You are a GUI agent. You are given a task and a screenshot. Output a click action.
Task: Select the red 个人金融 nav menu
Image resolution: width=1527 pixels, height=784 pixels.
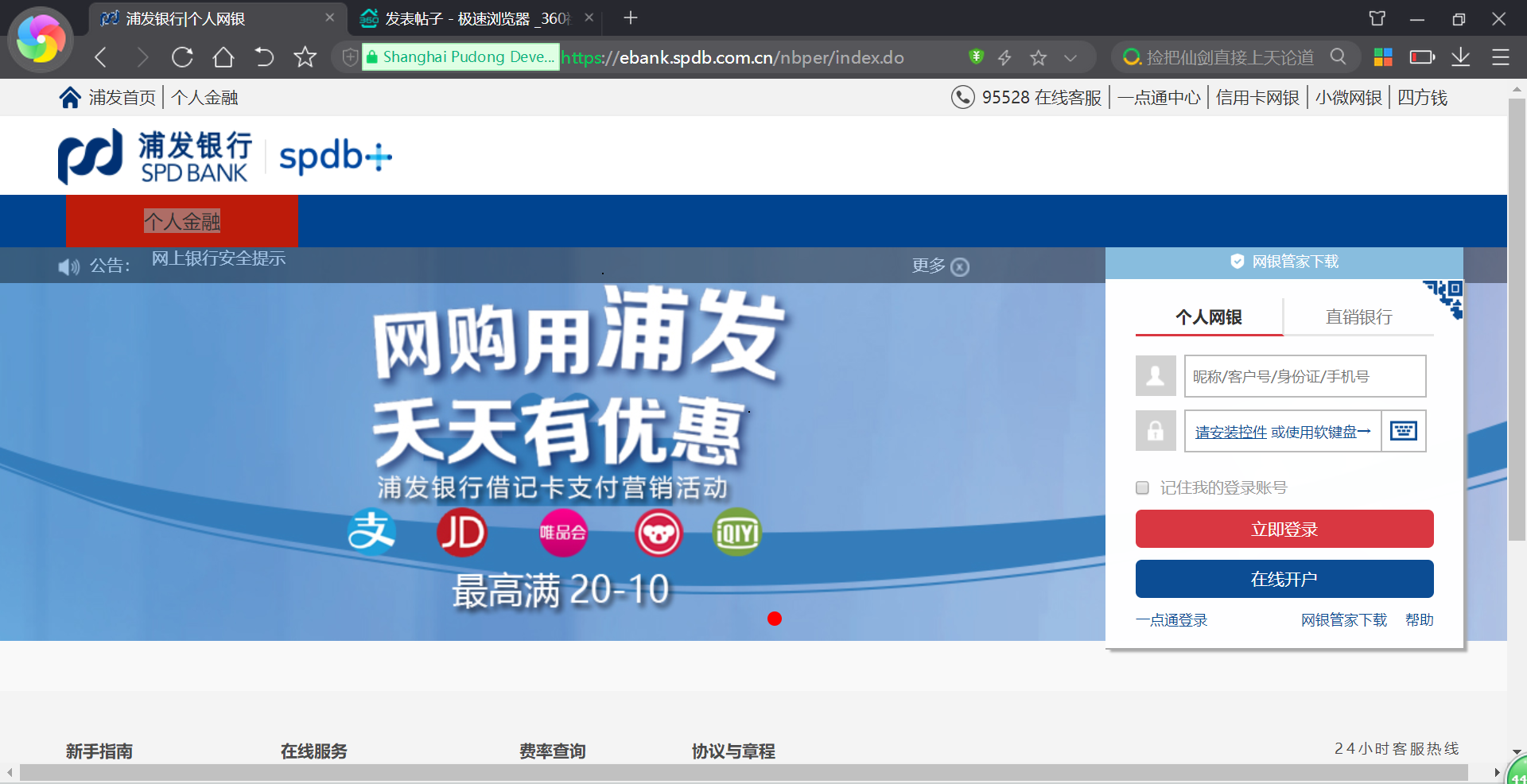(182, 221)
